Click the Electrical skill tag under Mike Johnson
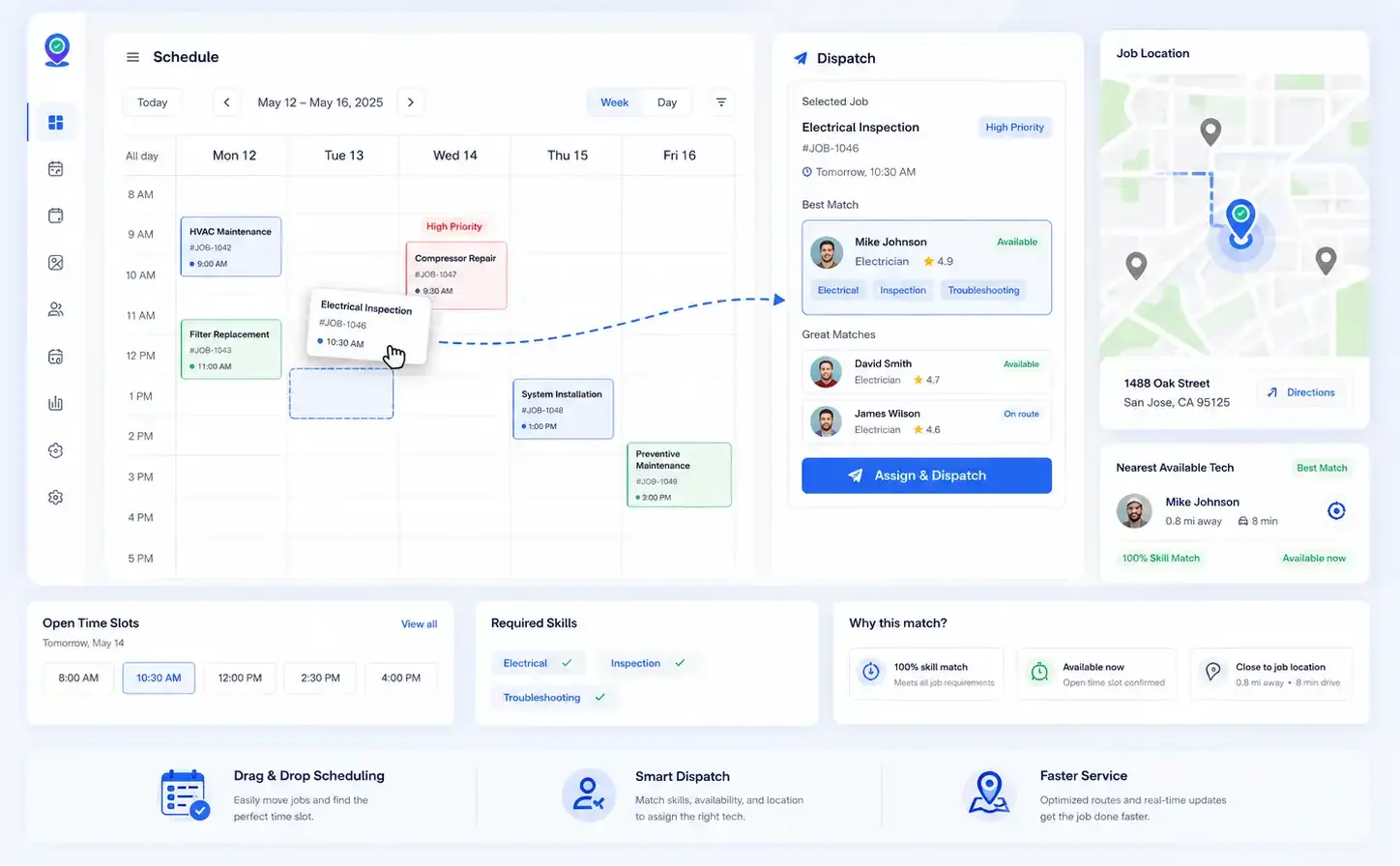1400x866 pixels. click(x=838, y=290)
